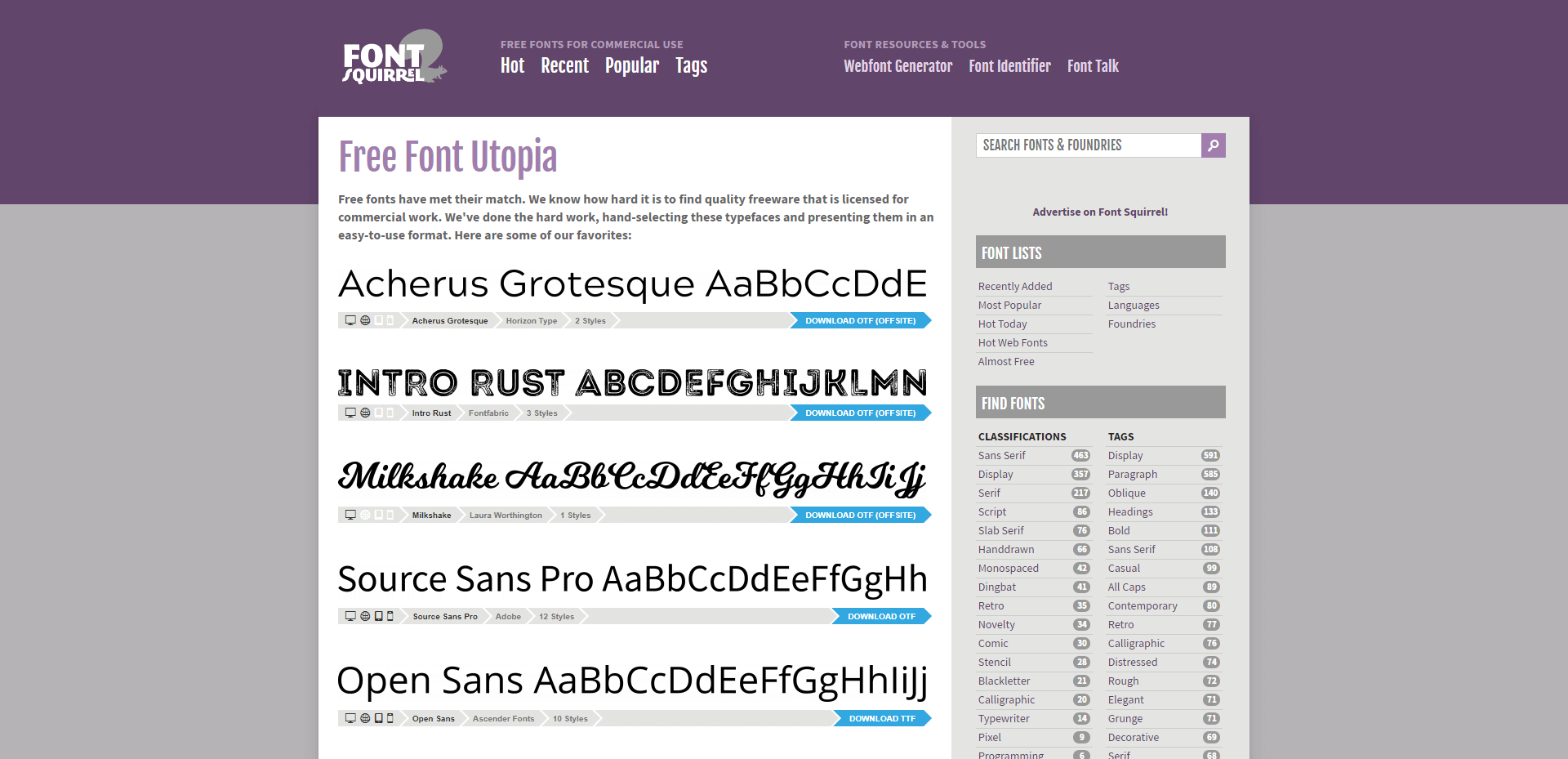Image resolution: width=1568 pixels, height=759 pixels.
Task: Open Most Popular font list
Action: pyautogui.click(x=1009, y=305)
